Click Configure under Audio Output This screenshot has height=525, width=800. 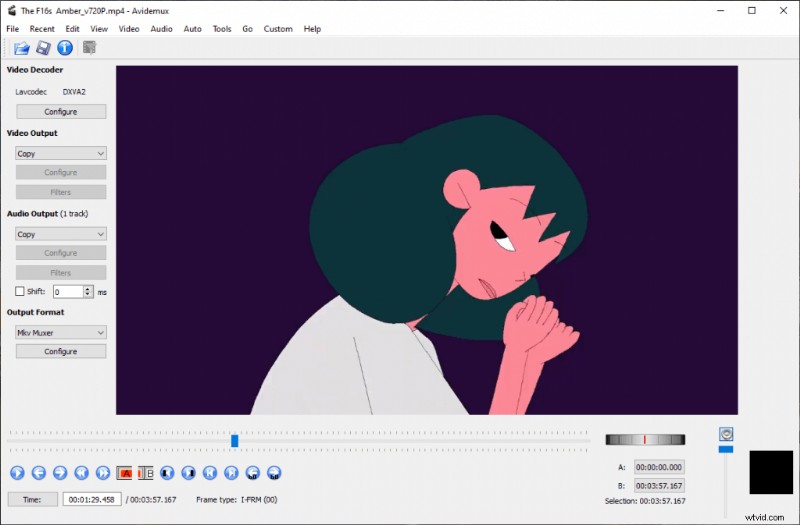pyautogui.click(x=61, y=253)
